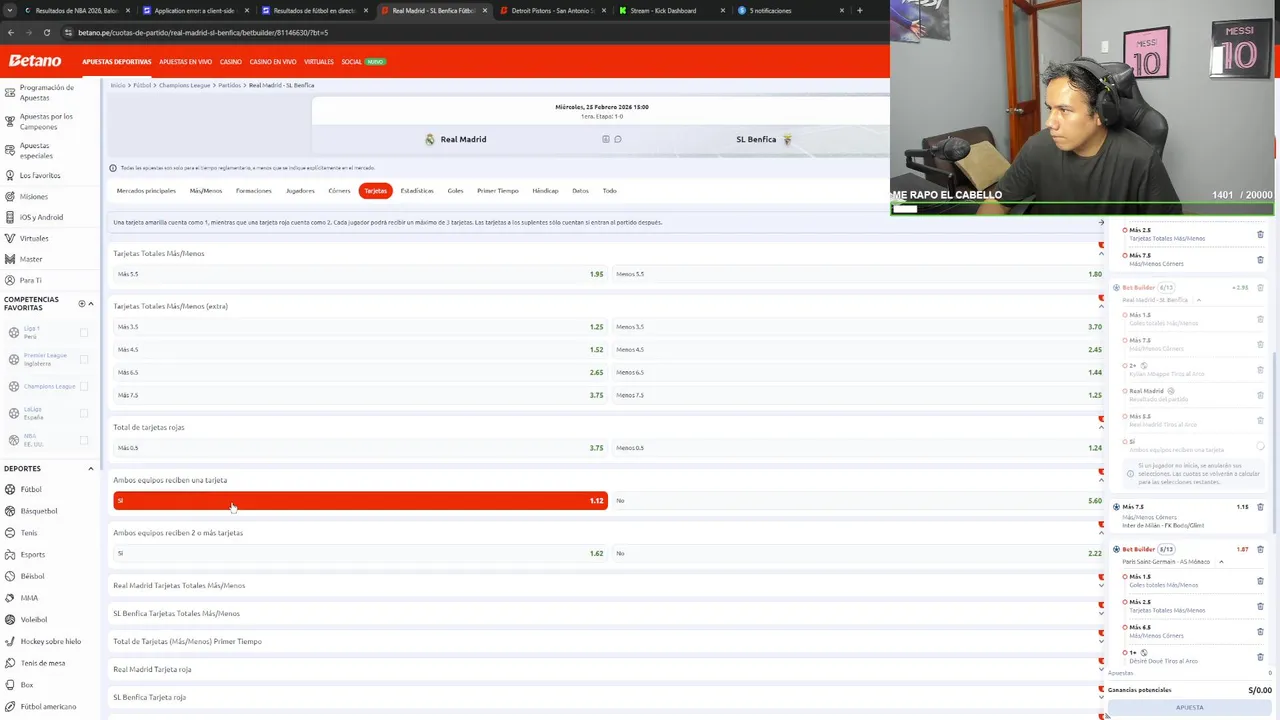Image resolution: width=1280 pixels, height=720 pixels.
Task: Click Tenis de mesa icon
Action: (9, 663)
